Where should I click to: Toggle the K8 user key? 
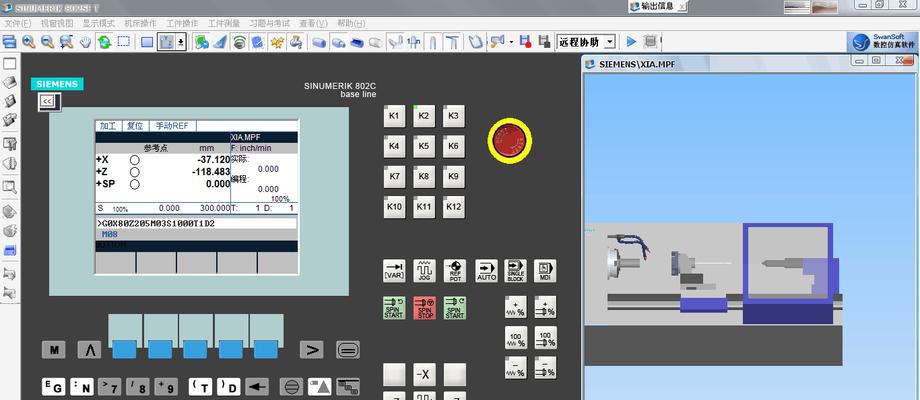click(424, 177)
